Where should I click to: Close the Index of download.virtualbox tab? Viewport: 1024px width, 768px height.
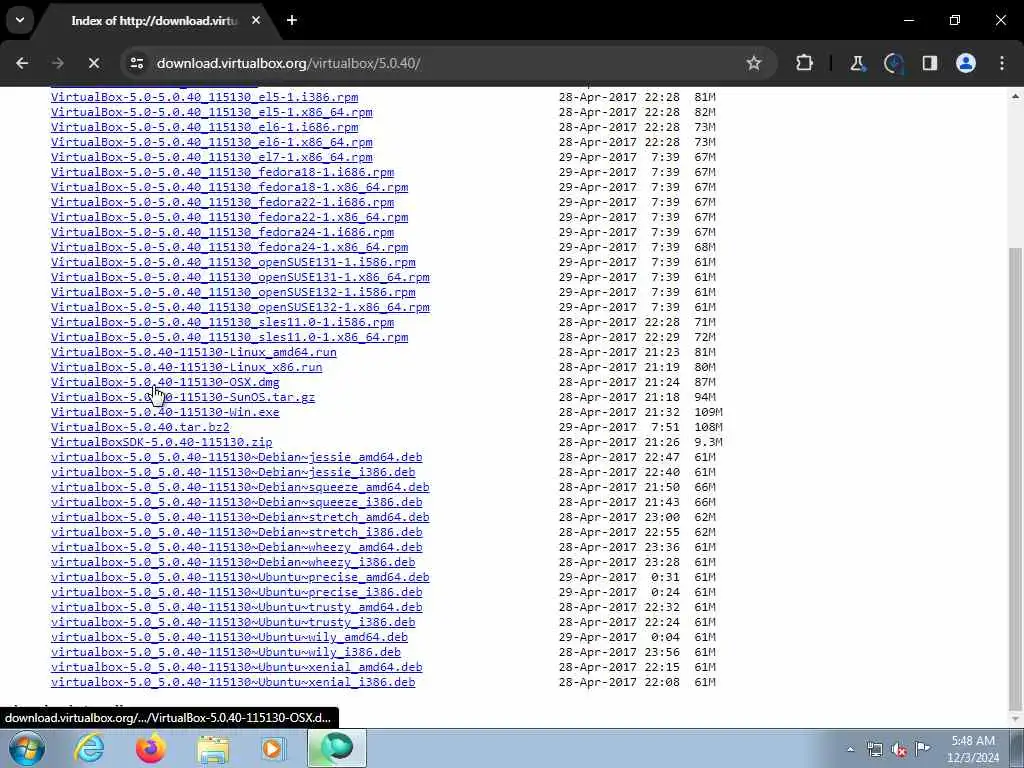[x=256, y=20]
